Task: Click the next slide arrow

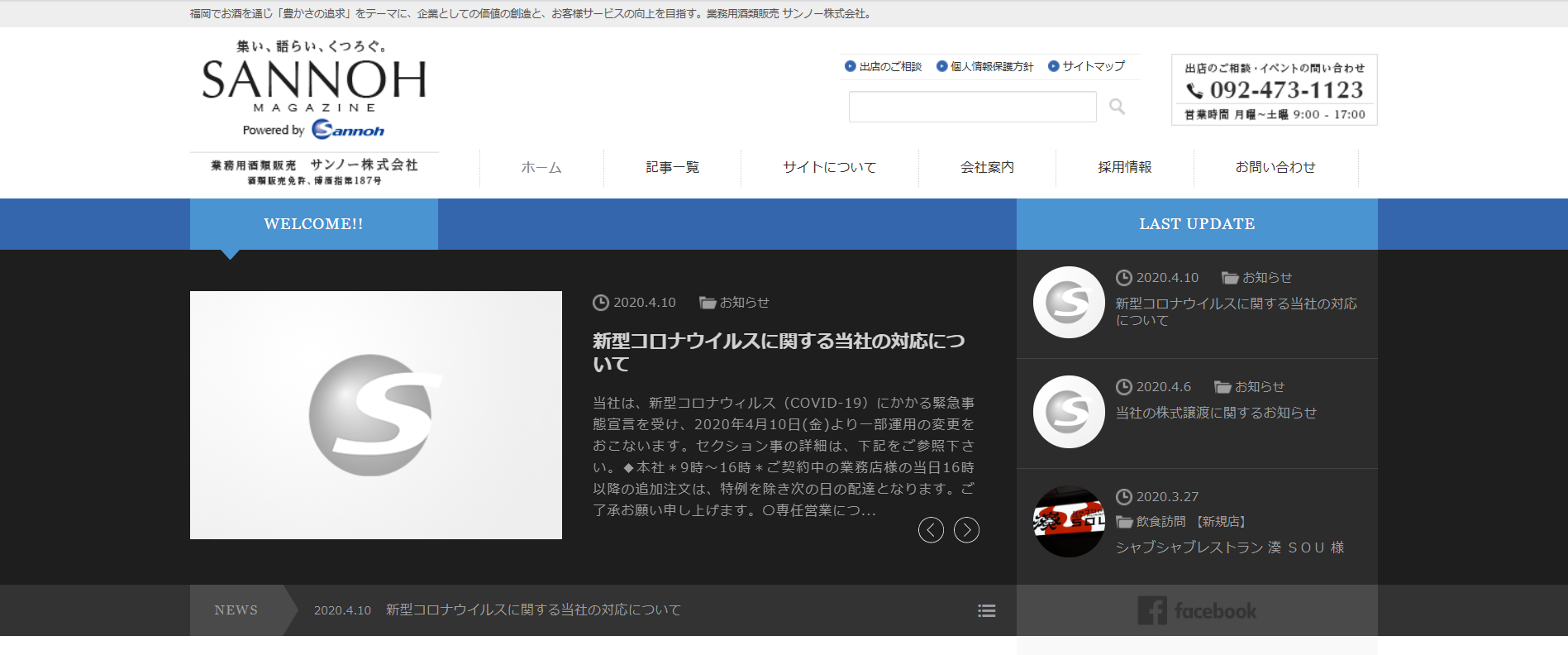Action: coord(966,530)
